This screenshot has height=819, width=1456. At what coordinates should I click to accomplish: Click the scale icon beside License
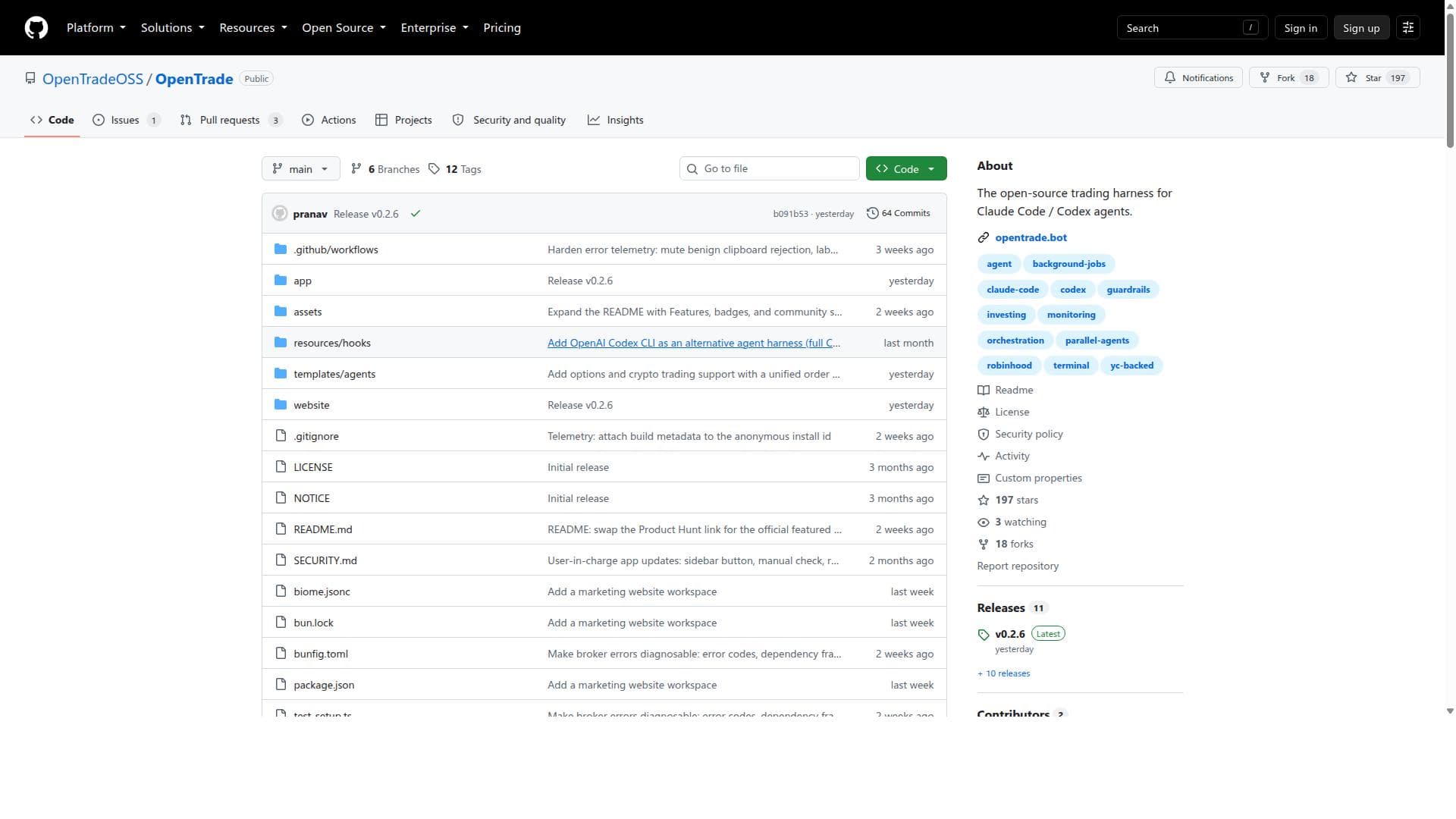[x=984, y=413]
